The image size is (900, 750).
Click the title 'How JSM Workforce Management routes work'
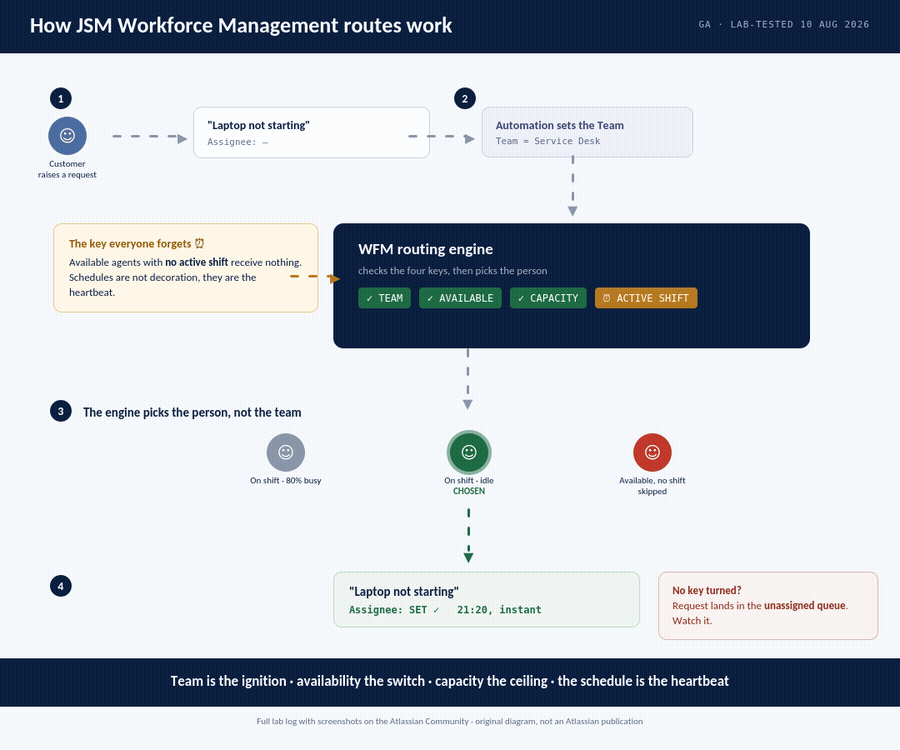241,26
